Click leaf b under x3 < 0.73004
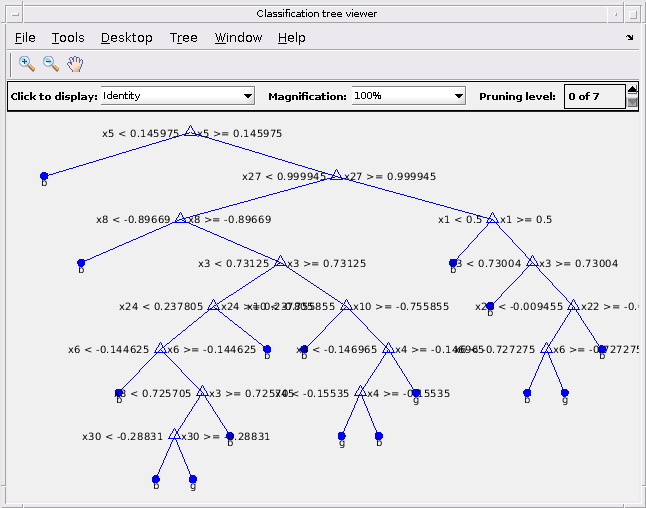 (490, 306)
